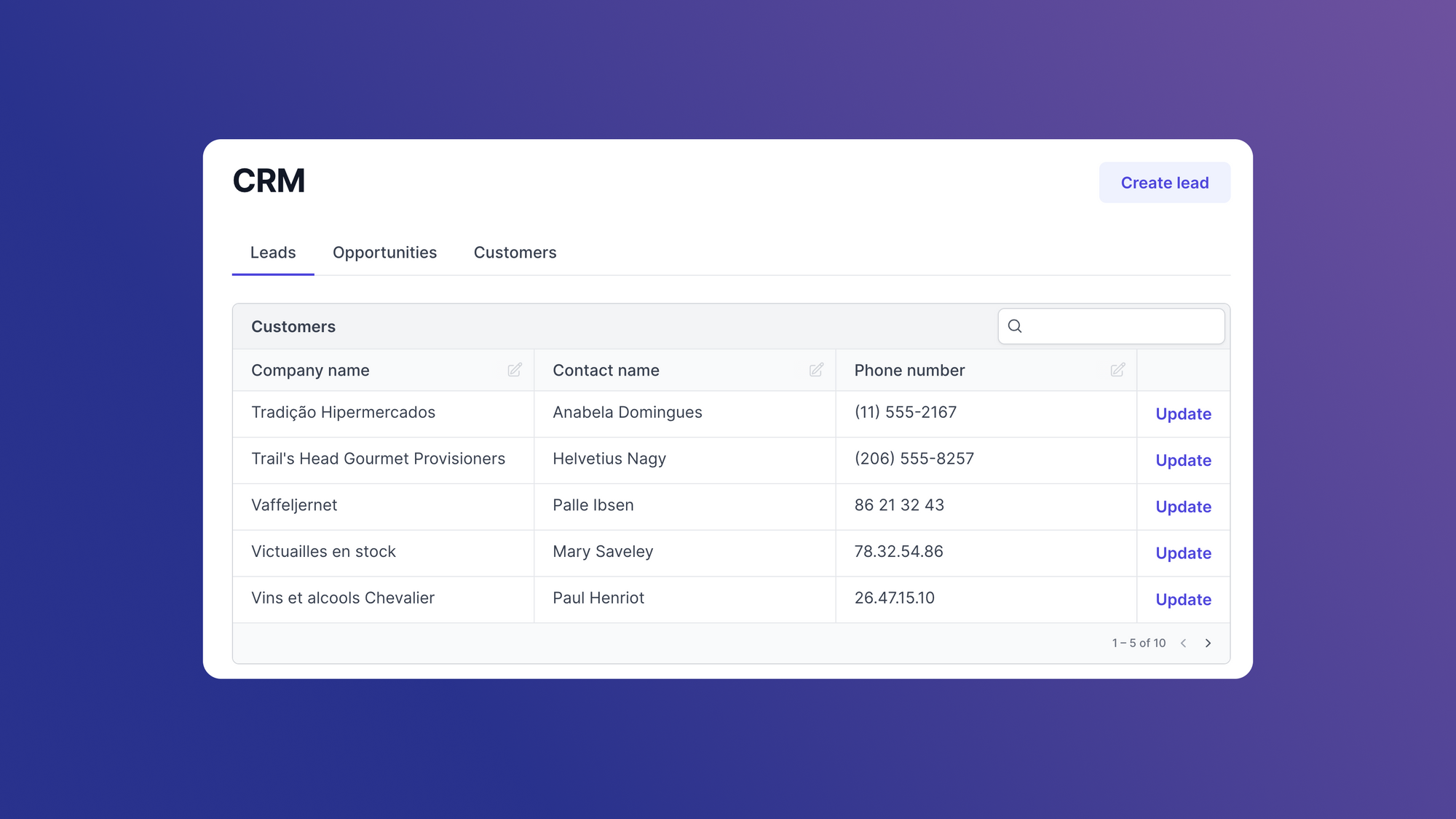Select the Contact name column header
The width and height of the screenshot is (1456, 819).
coord(684,371)
